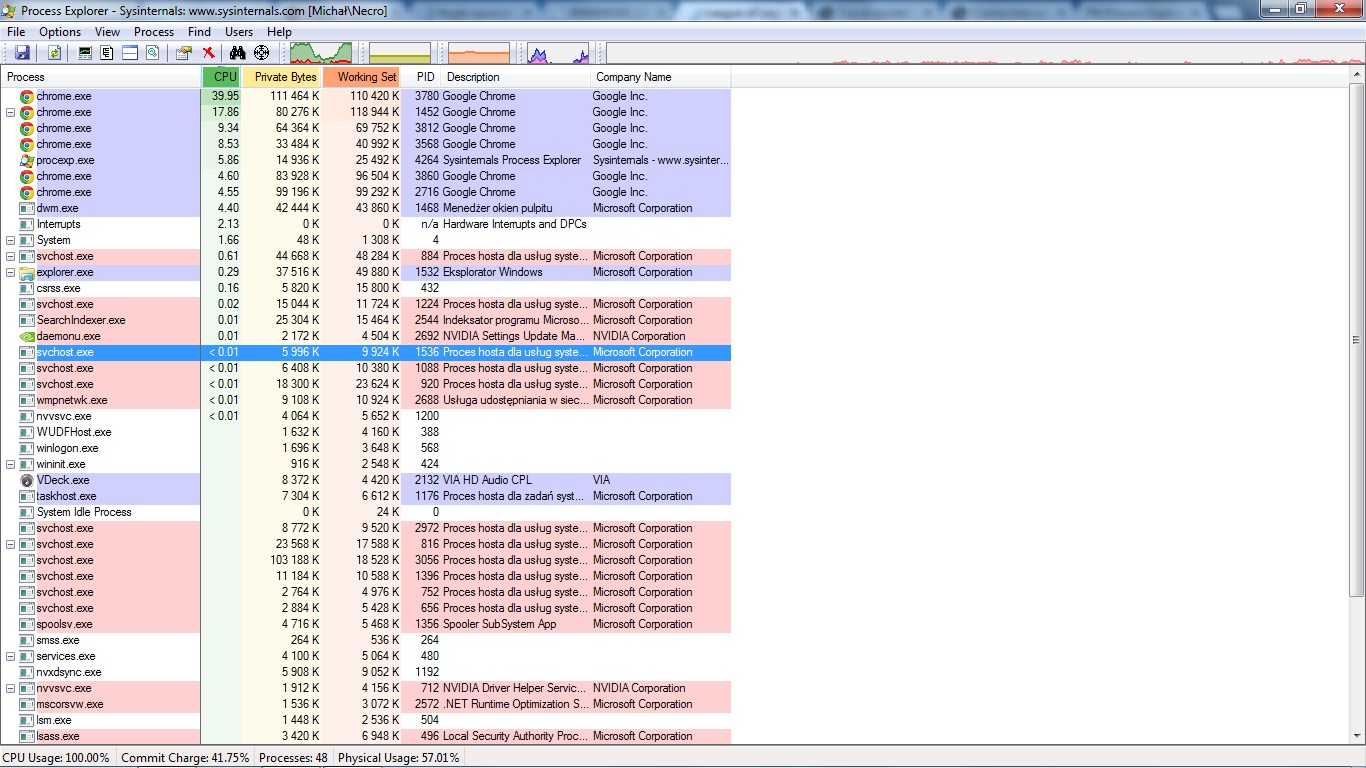Viewport: 1366px width, 768px height.
Task: Click the scrollbar up arrow
Action: coord(1357,76)
